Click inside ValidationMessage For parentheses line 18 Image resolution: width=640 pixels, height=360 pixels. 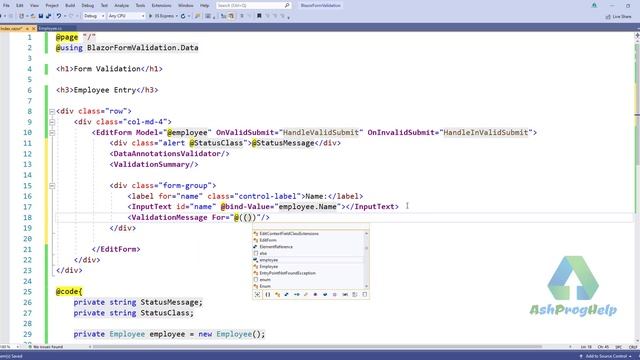248,218
